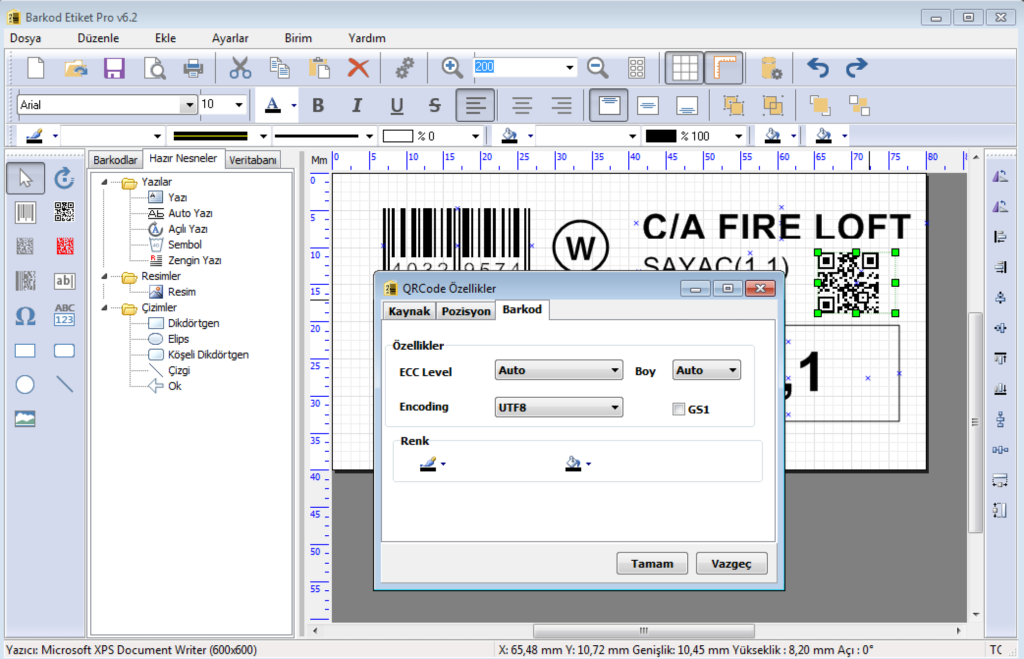Open the print preview icon
The width and height of the screenshot is (1024, 659).
tap(154, 68)
